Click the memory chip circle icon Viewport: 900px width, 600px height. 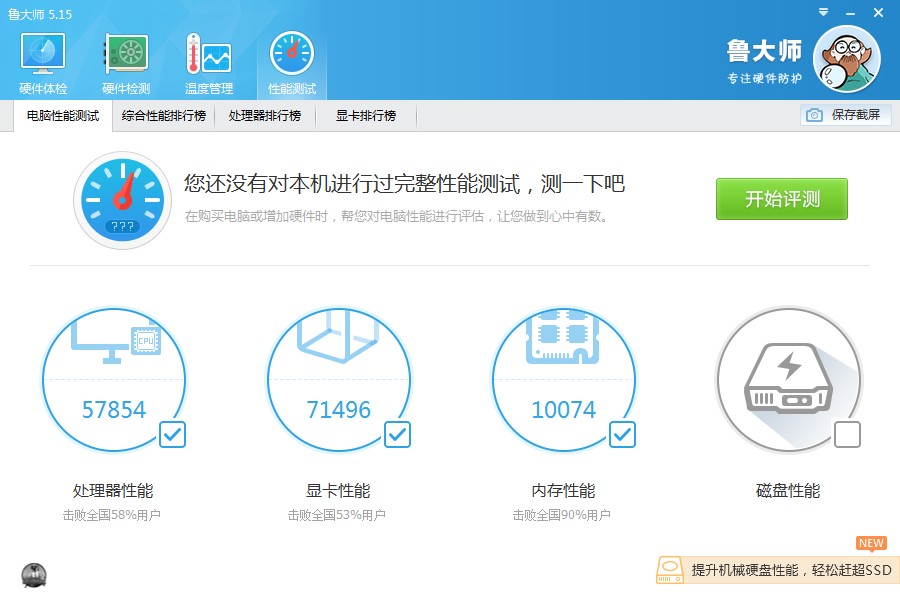[x=564, y=380]
